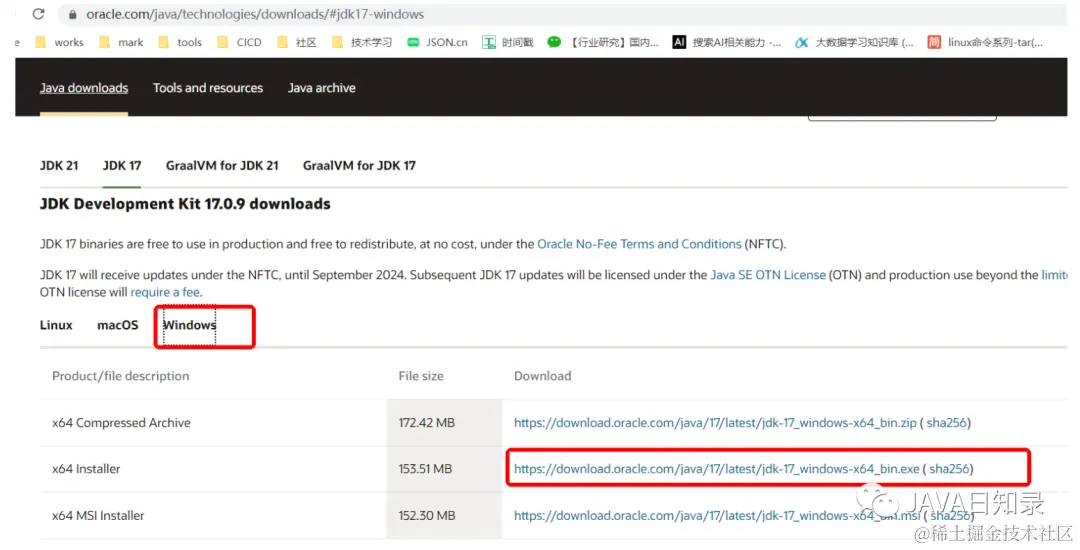Open the Java SE OTN License link

(x=768, y=275)
